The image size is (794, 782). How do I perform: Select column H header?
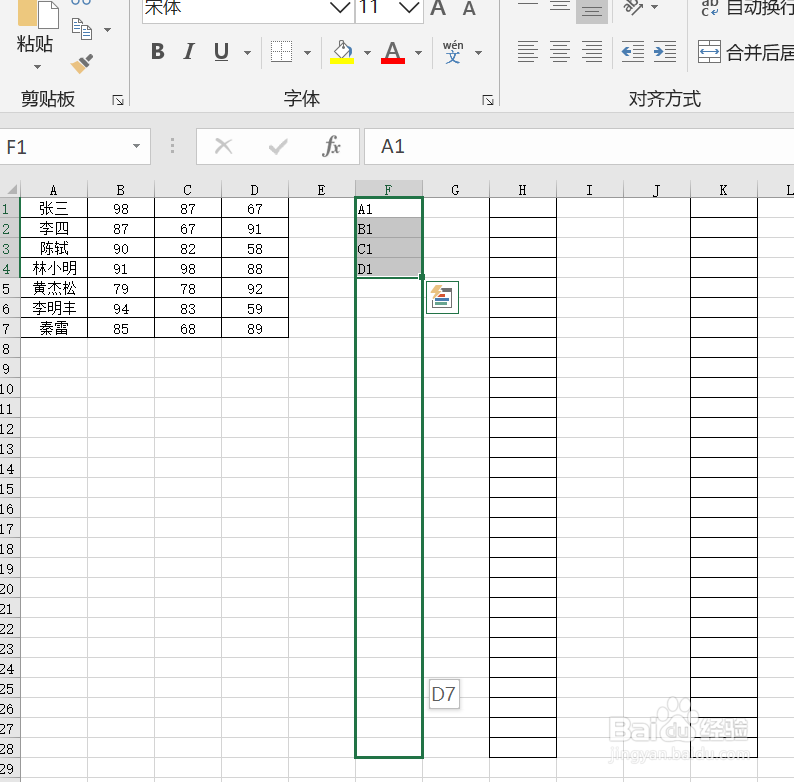pos(523,190)
